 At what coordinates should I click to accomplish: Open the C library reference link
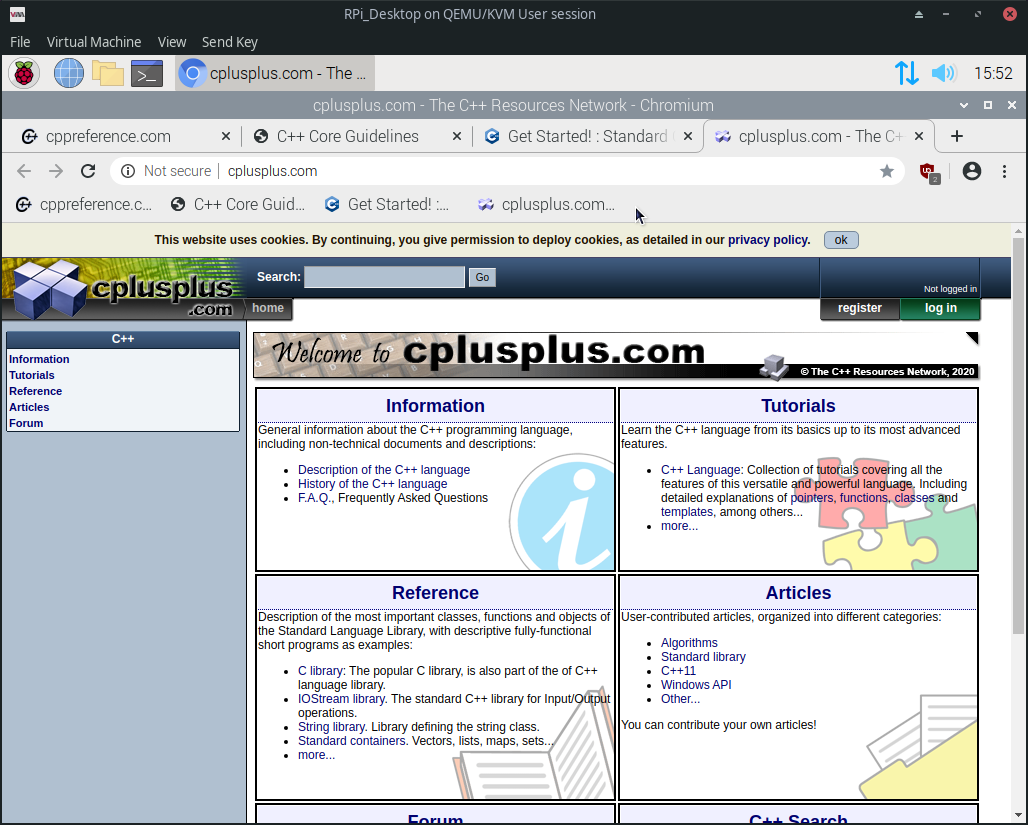pos(320,671)
